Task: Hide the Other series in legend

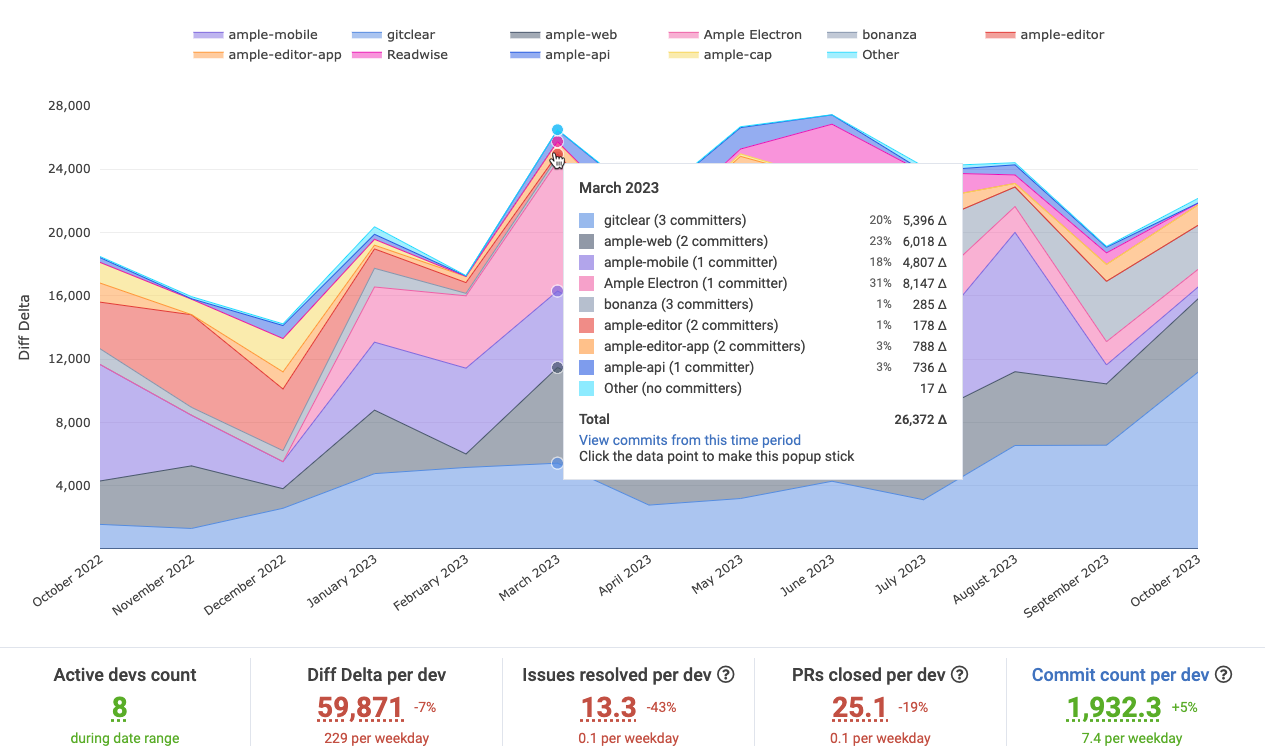Action: point(880,55)
